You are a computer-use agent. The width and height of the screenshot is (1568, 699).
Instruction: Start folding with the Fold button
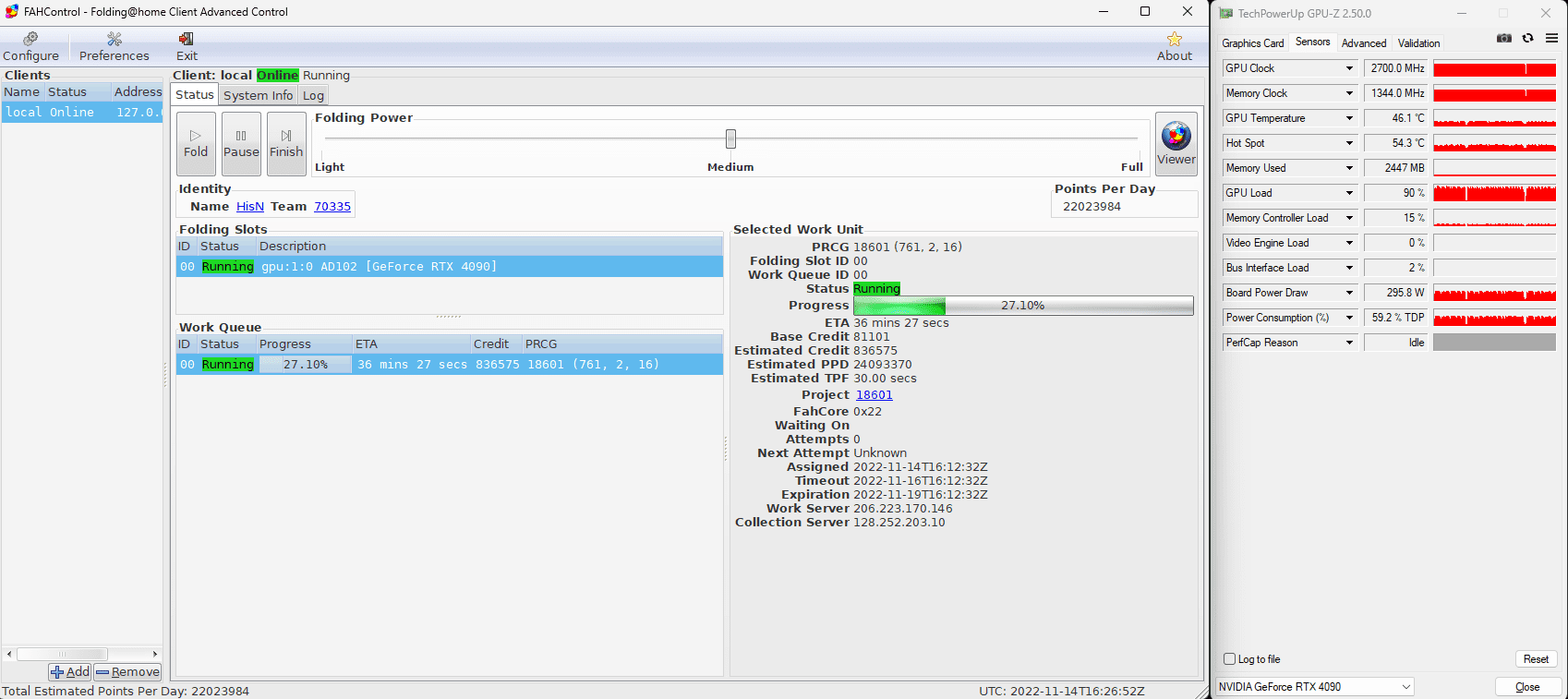coord(196,144)
